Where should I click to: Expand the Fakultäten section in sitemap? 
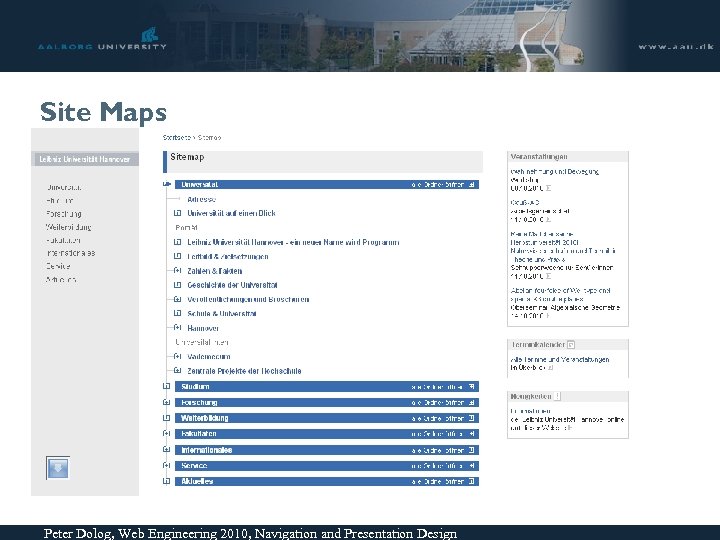click(x=167, y=433)
